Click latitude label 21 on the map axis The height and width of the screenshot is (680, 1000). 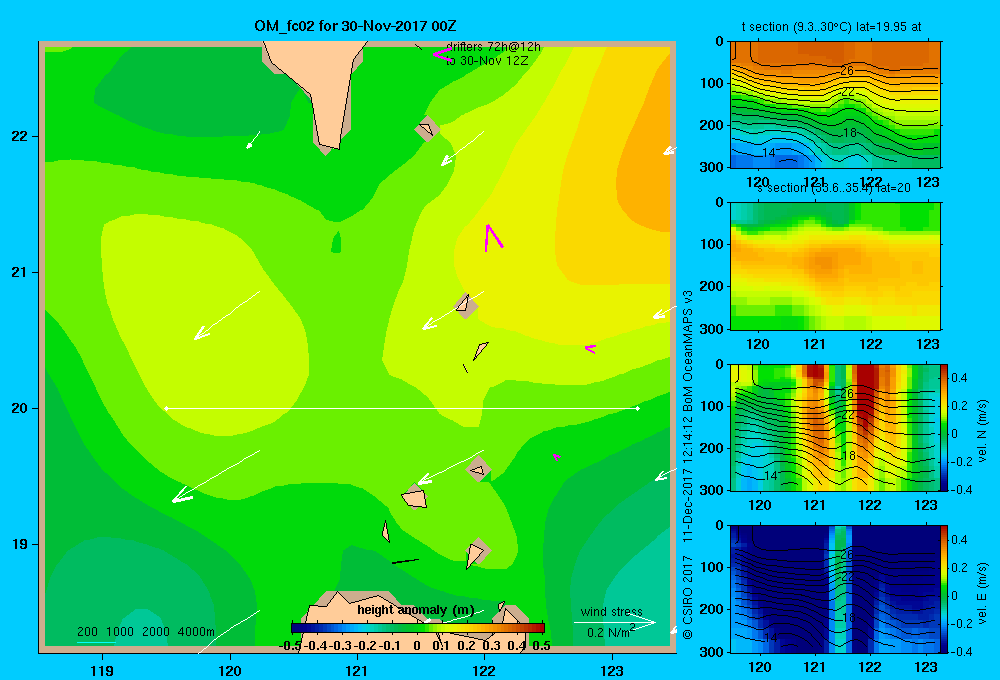point(20,272)
